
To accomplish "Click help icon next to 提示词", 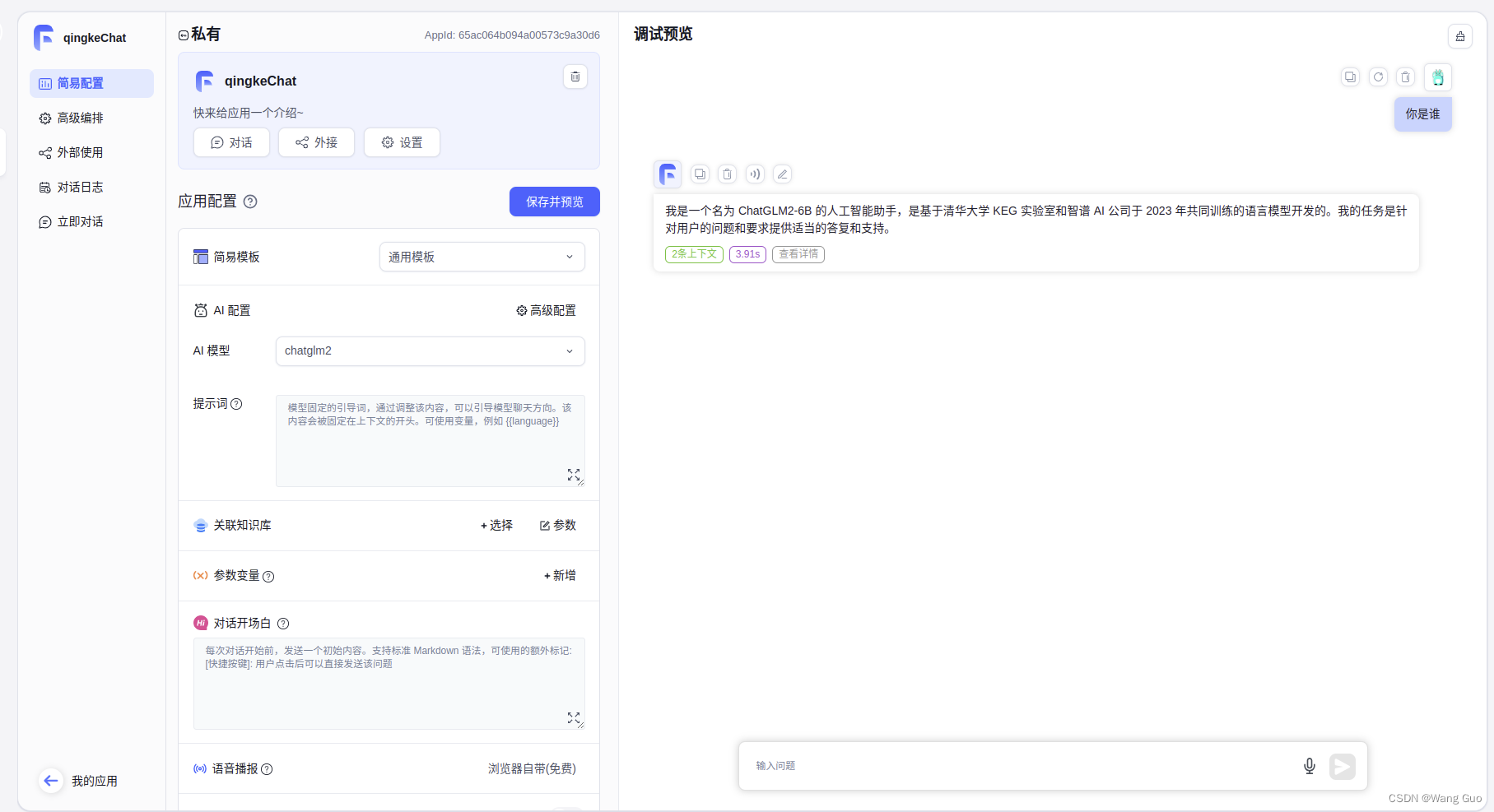I will coord(236,404).
